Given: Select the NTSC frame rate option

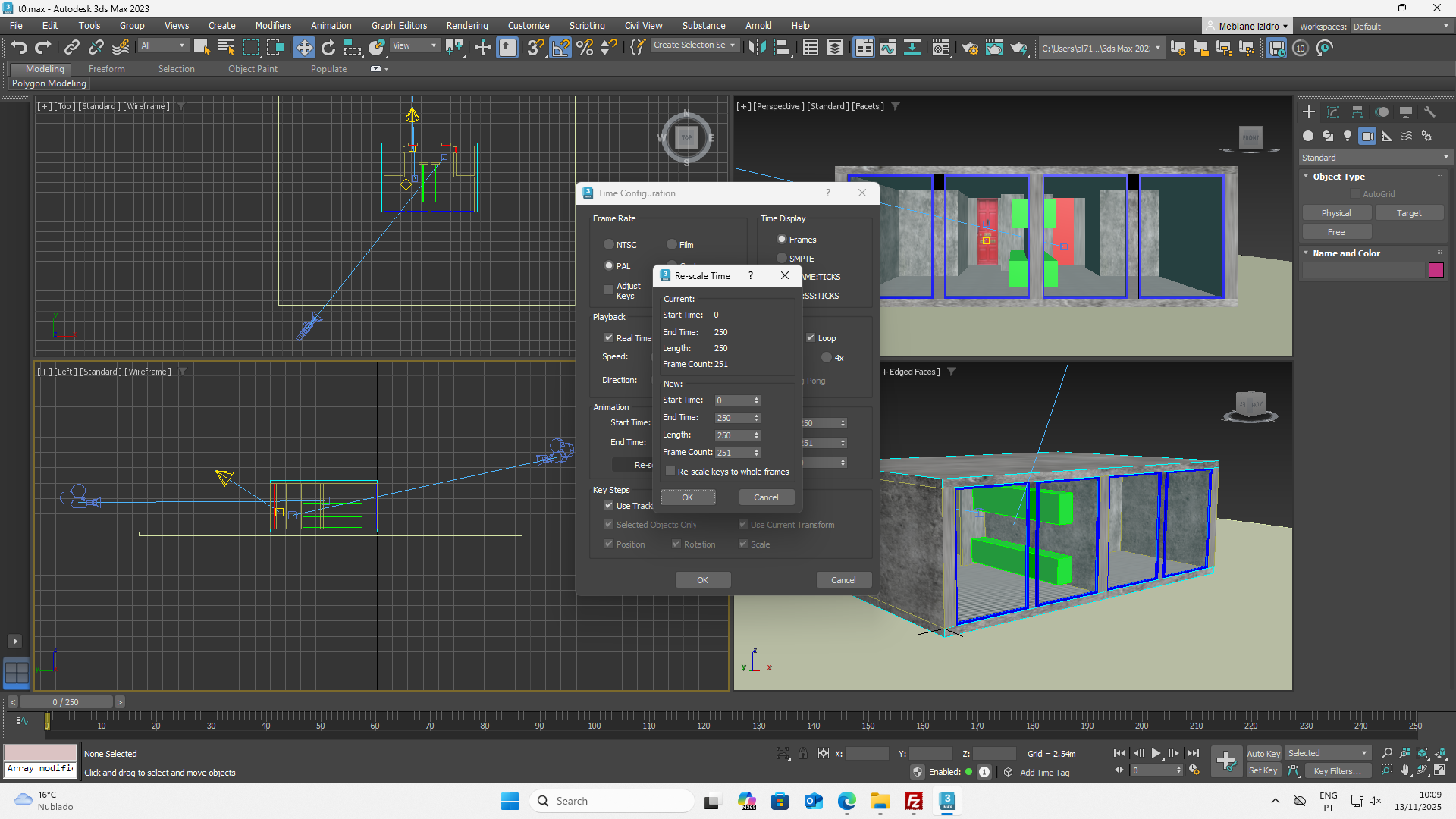Looking at the screenshot, I should [x=609, y=244].
